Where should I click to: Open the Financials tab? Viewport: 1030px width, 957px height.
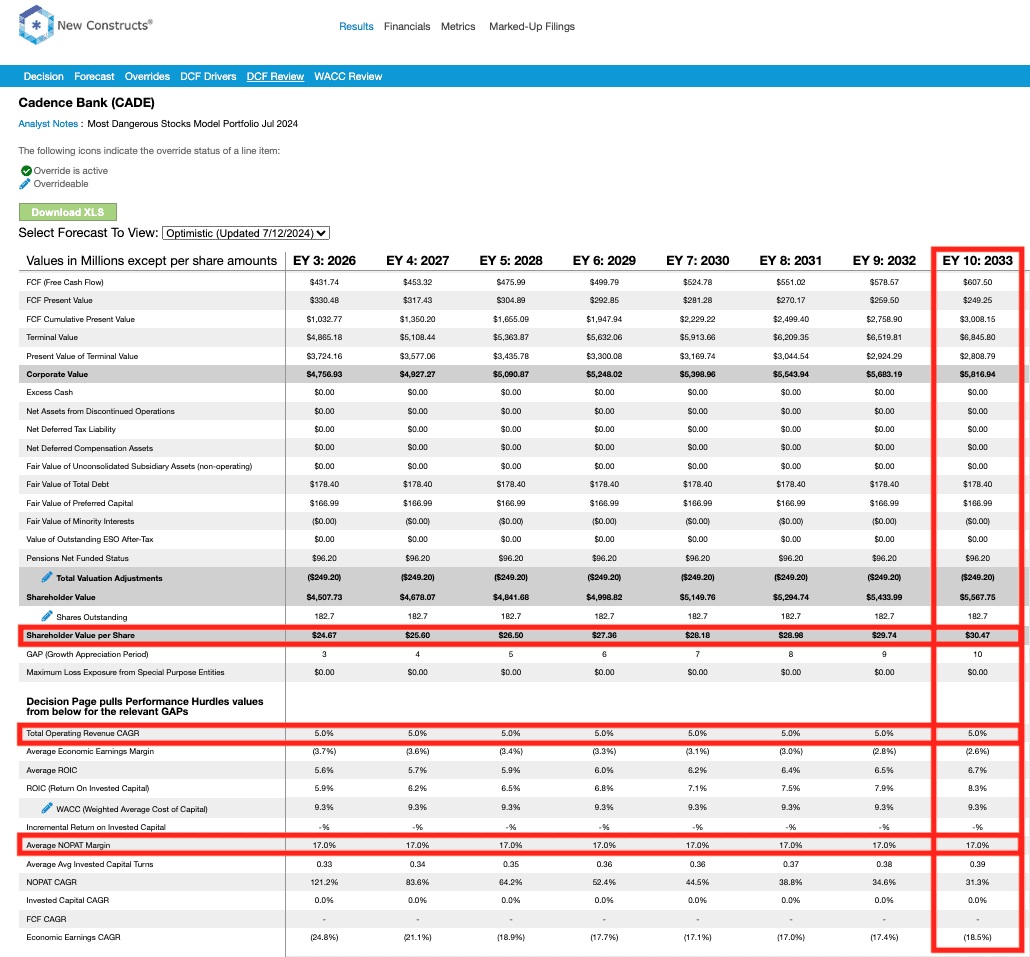click(407, 27)
